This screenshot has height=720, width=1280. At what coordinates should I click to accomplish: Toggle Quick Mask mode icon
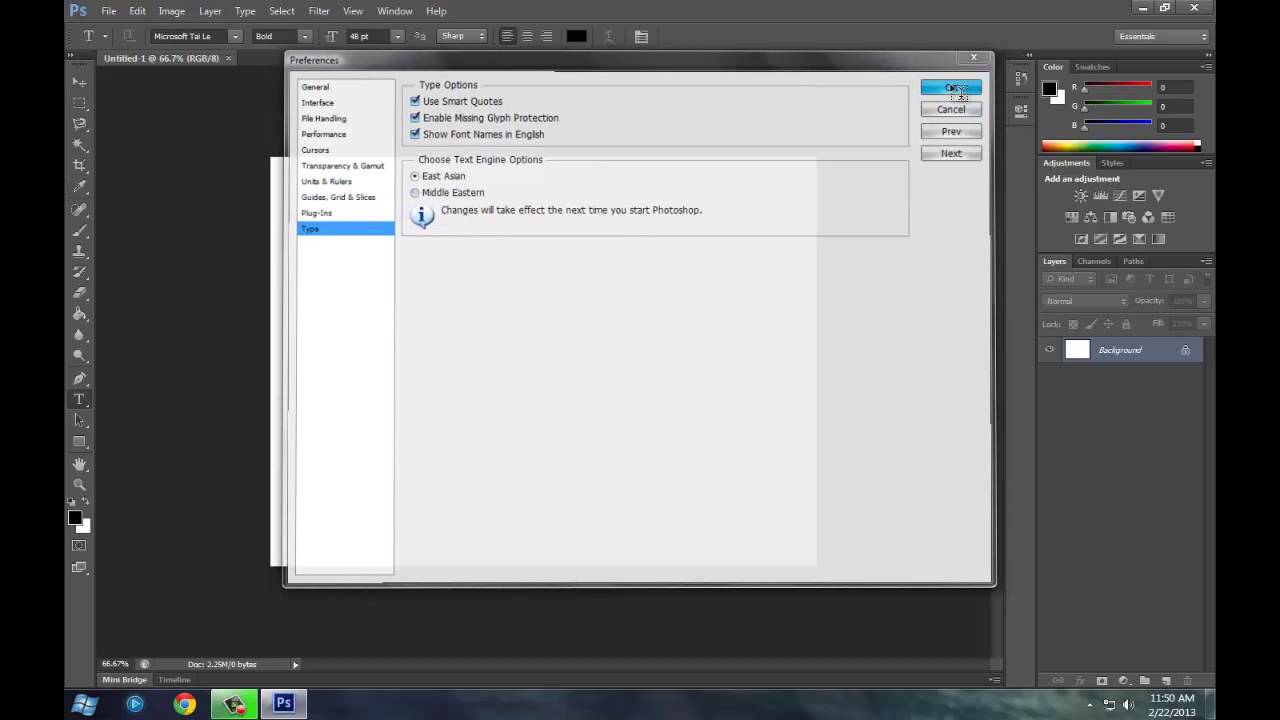point(79,546)
